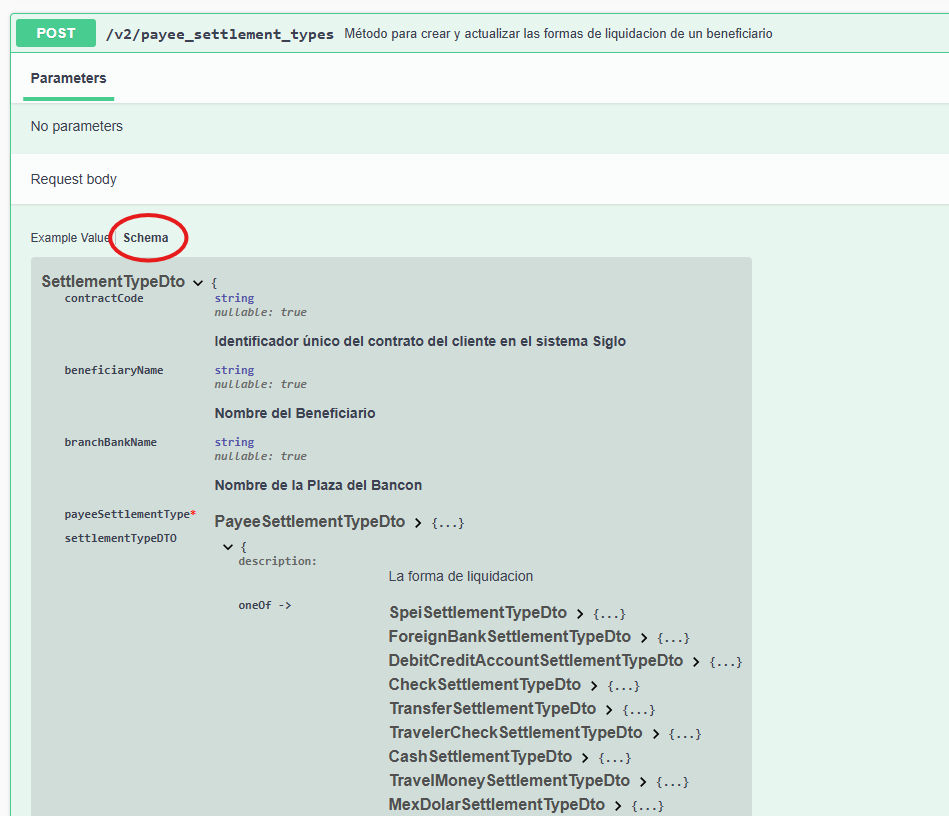Expand TransferSettlementTypeDto schema arrow
The image size is (949, 816).
coord(609,710)
